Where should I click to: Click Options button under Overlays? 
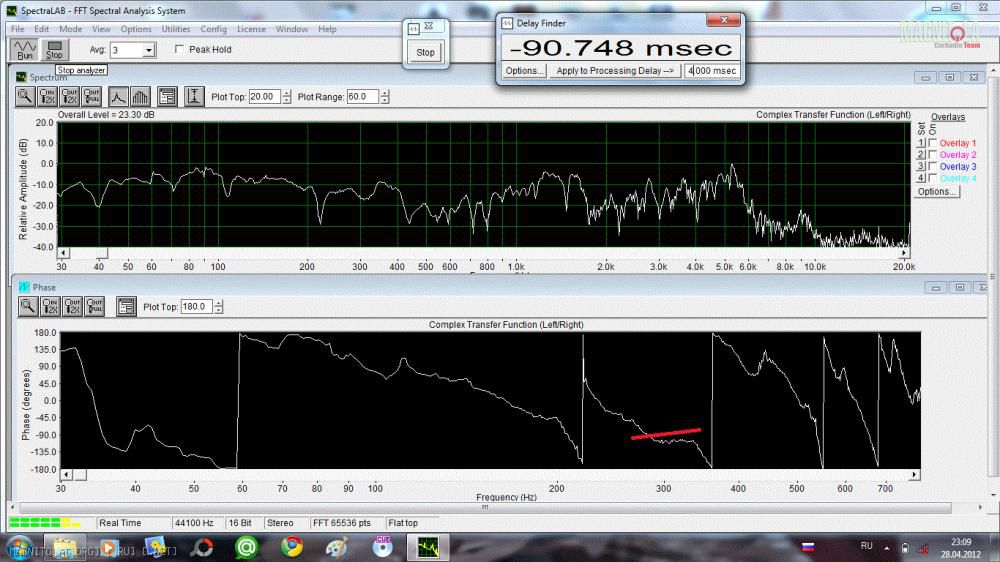(937, 191)
